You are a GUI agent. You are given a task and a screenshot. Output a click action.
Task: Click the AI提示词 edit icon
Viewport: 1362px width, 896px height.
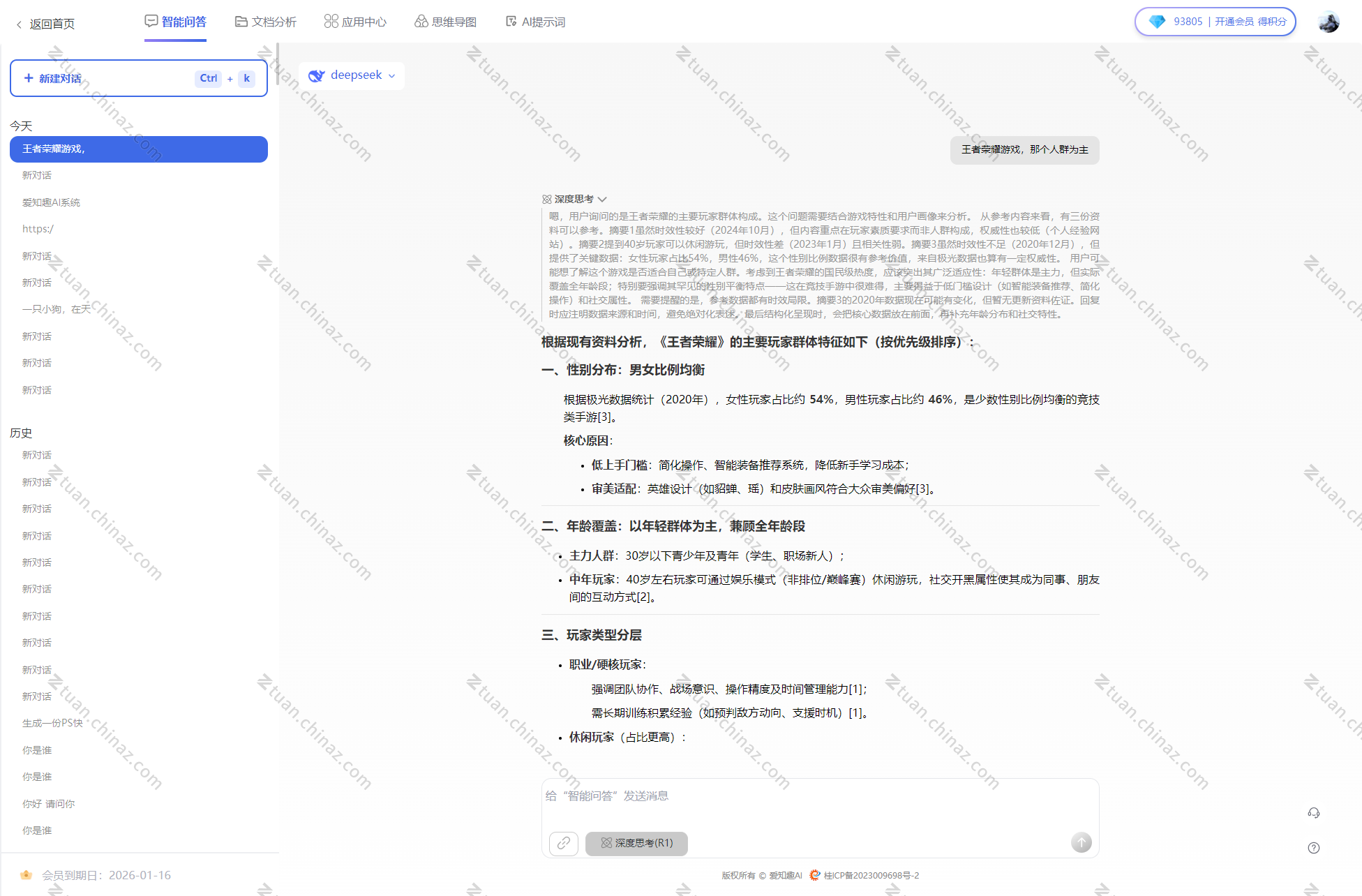coord(511,22)
